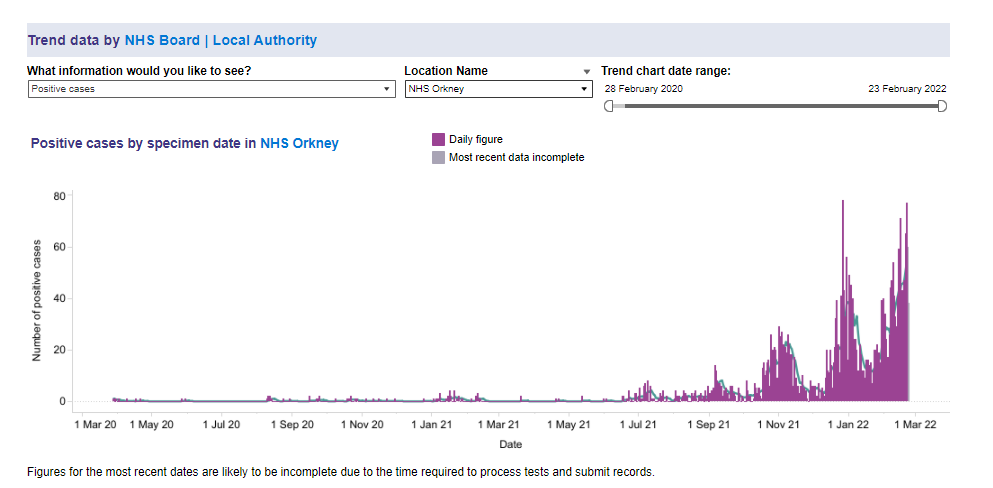The image size is (993, 488).
Task: Click the right date range slider handle
Action: 941,106
